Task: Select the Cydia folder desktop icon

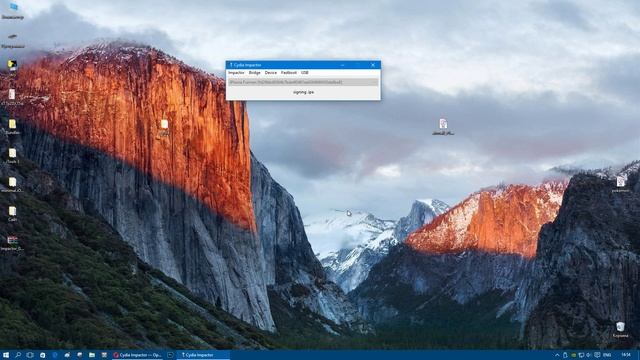Action: pos(13,213)
